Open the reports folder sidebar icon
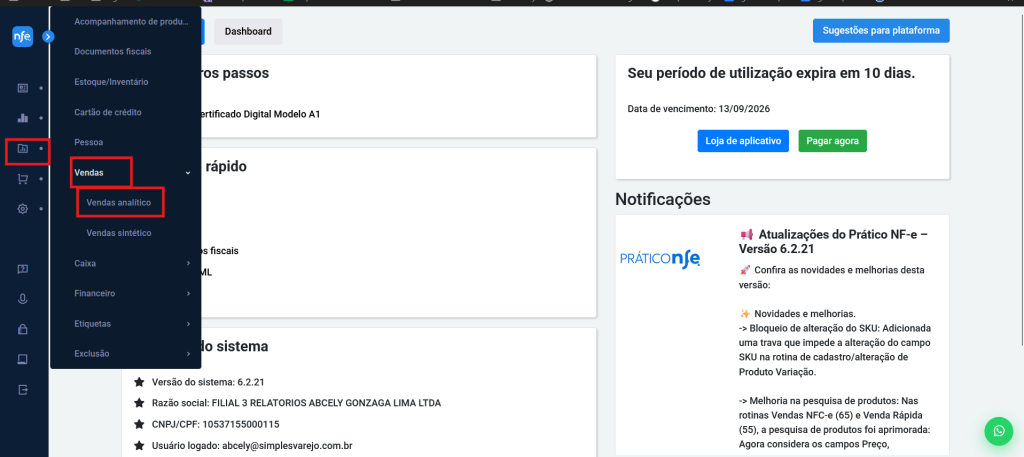 [x=22, y=149]
